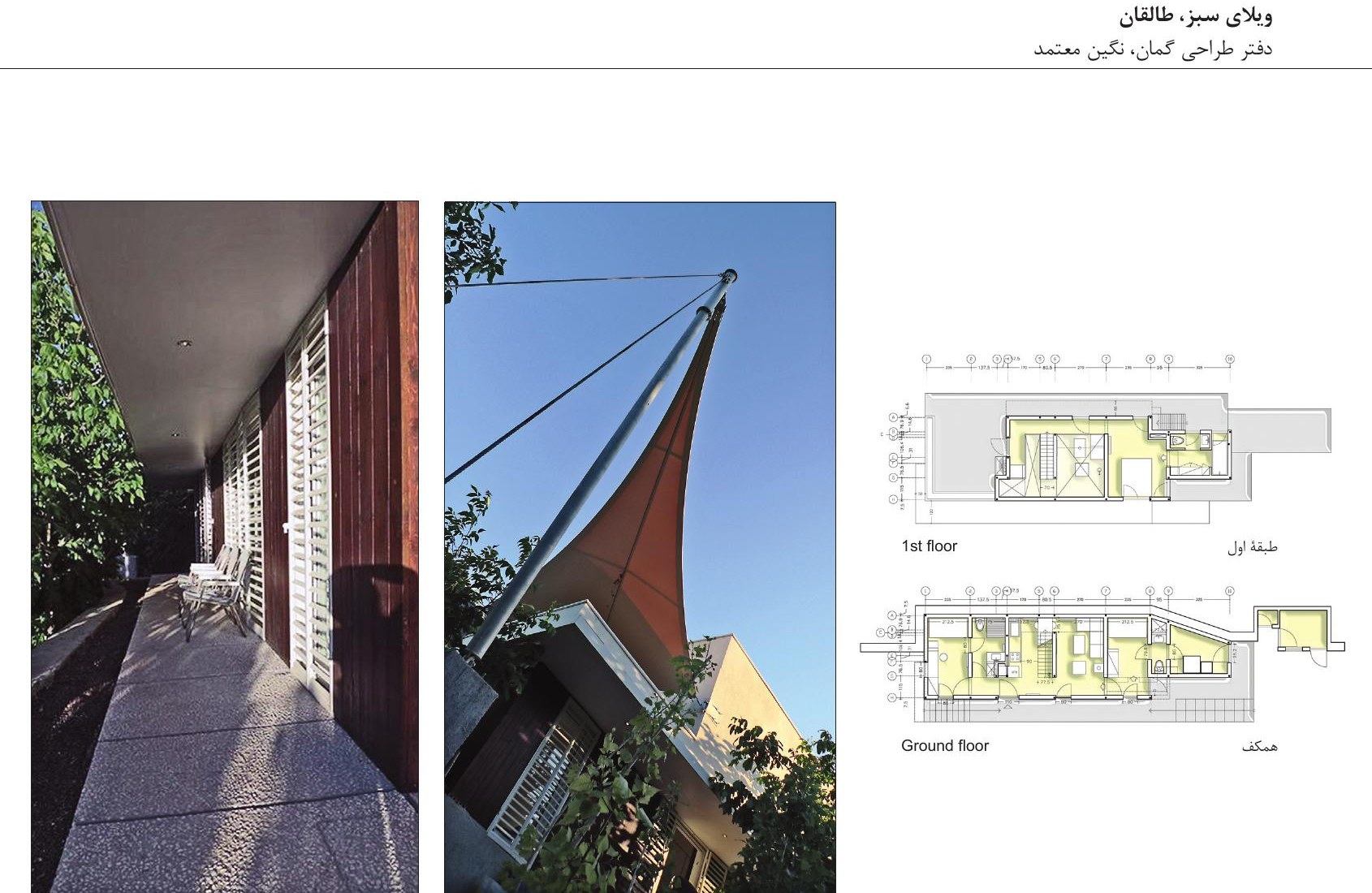This screenshot has width=1372, height=893.
Task: Select the "1st floor" caption
Action: pos(929,546)
